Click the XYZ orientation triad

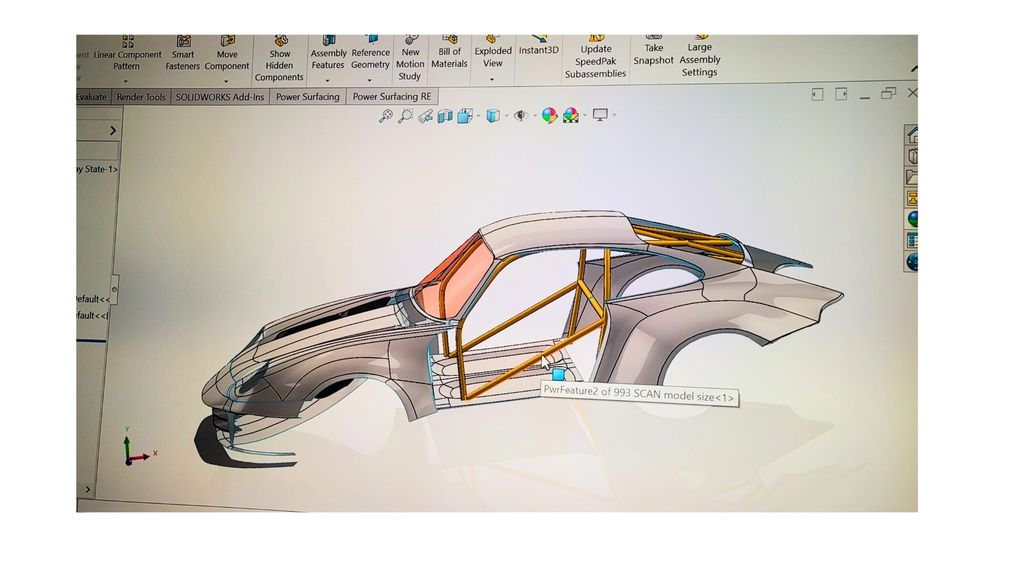138,448
